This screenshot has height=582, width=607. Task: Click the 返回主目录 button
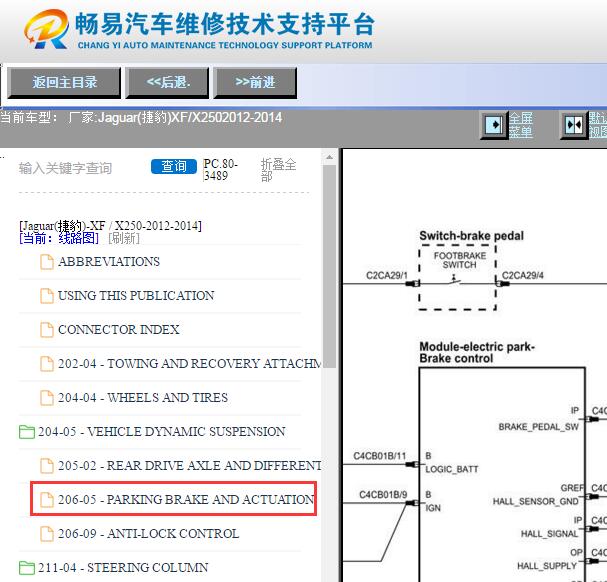point(64,82)
